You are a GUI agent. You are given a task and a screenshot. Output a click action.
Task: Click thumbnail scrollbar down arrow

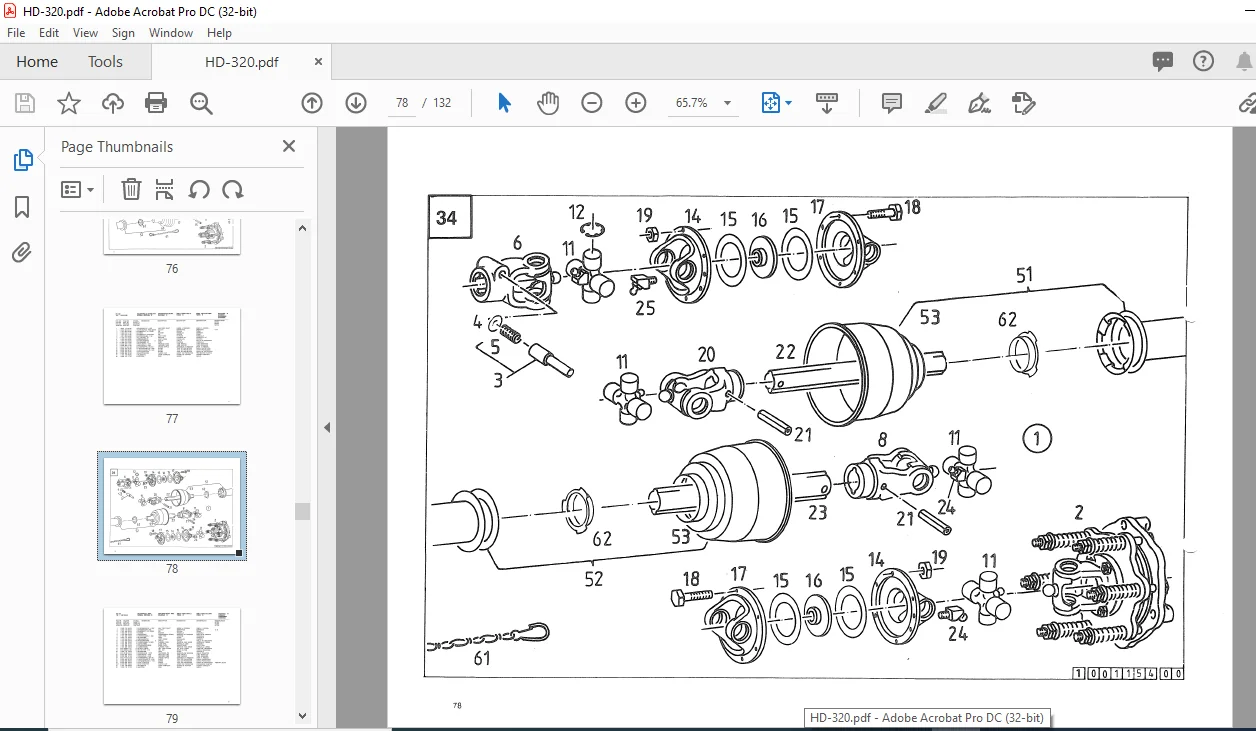tap(302, 715)
